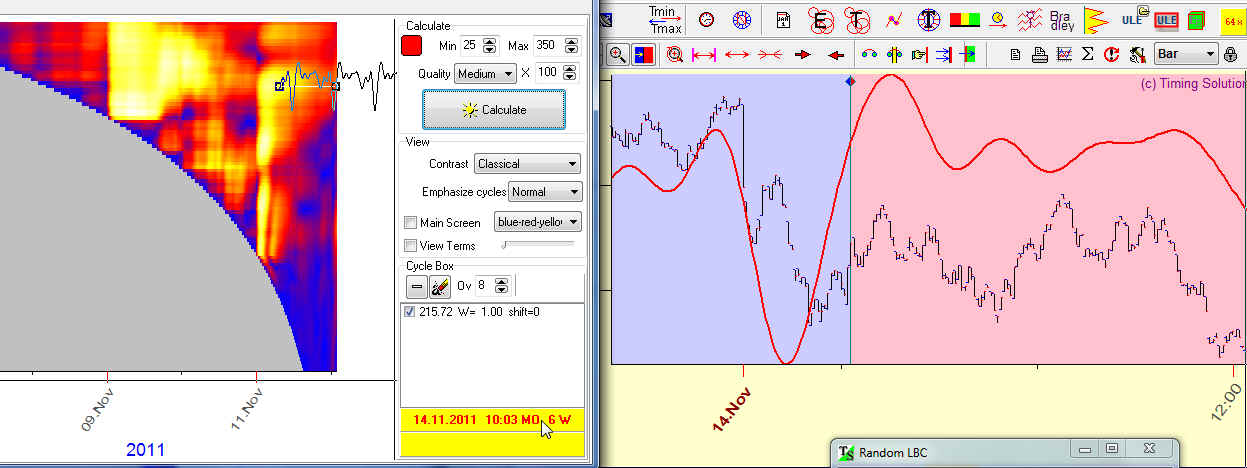Click the red color swatch in Calculate
This screenshot has height=468, width=1247.
click(410, 46)
